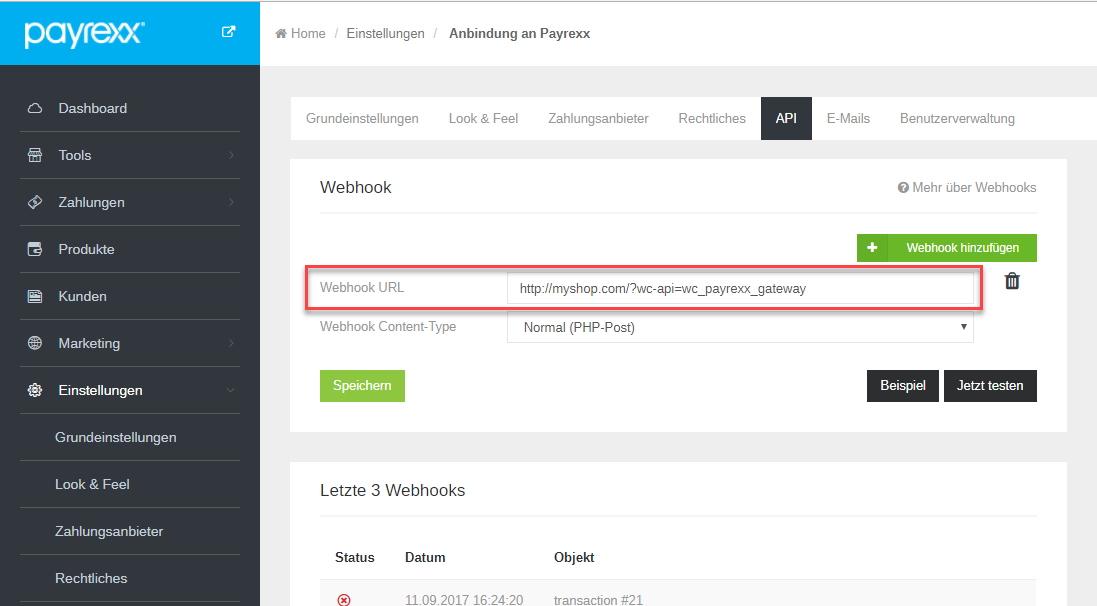Switch to the E-Mails tab
The height and width of the screenshot is (606, 1097).
[848, 118]
